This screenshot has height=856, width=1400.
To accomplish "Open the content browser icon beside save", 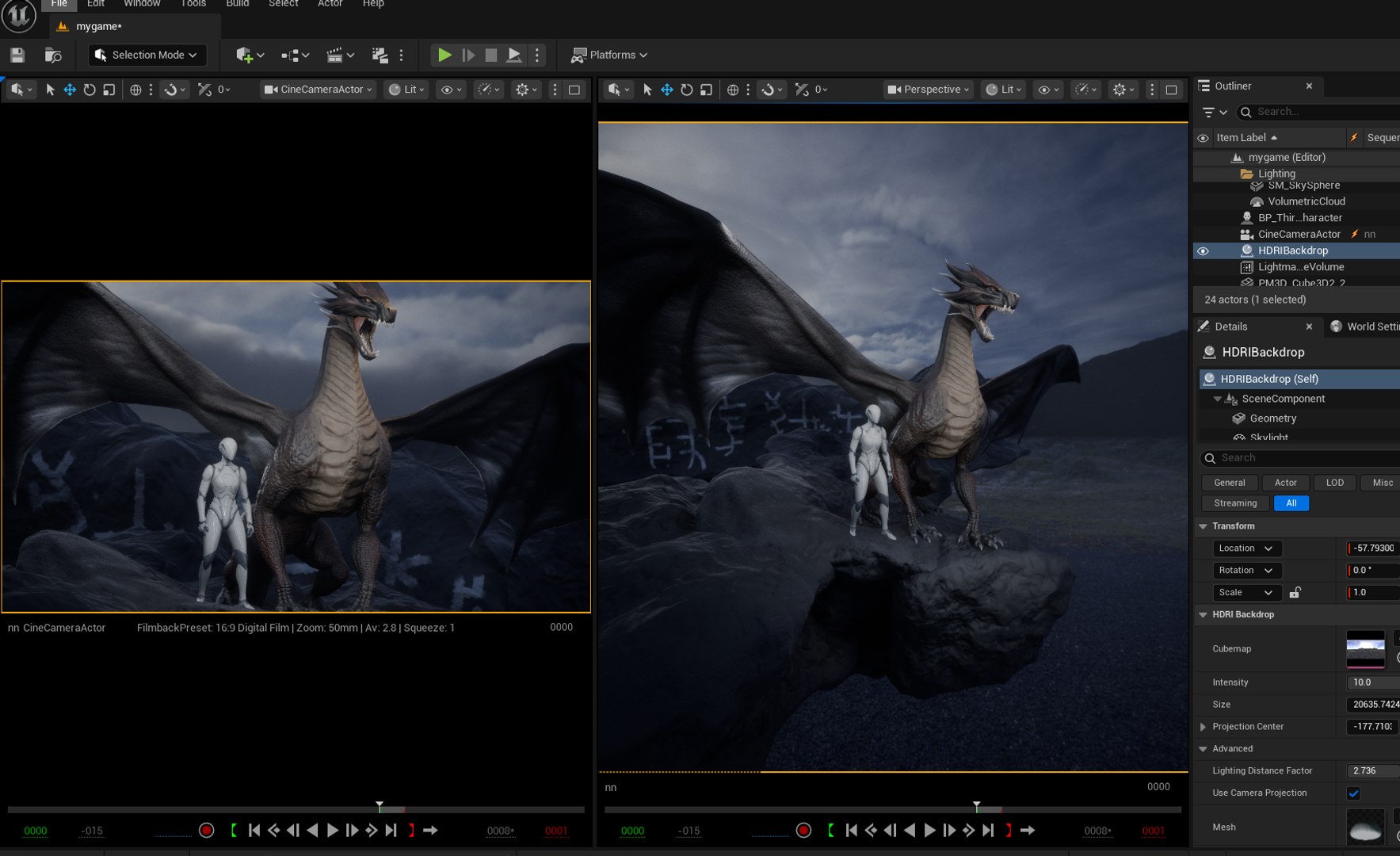I will [x=53, y=55].
